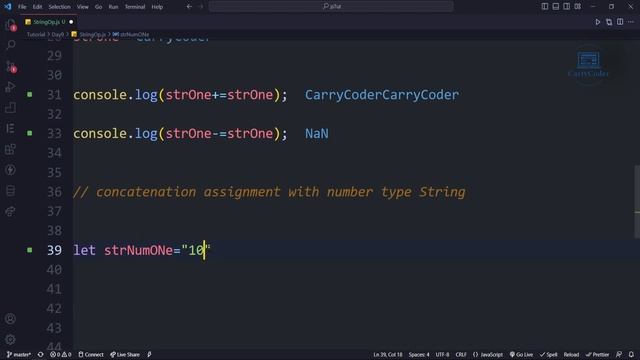Viewport: 640px width, 360px height.
Task: Open the Explorer view in activity bar
Action: [x=11, y=25]
